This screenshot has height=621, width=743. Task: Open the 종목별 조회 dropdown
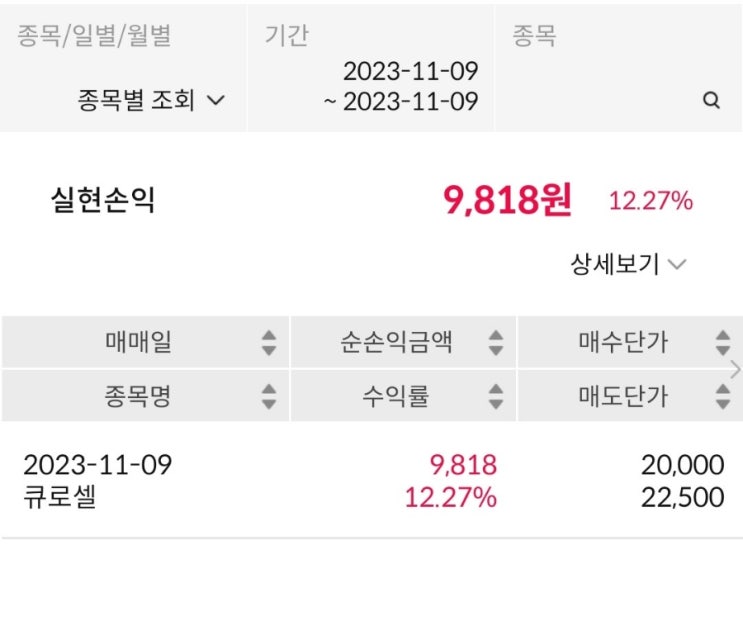click(151, 101)
